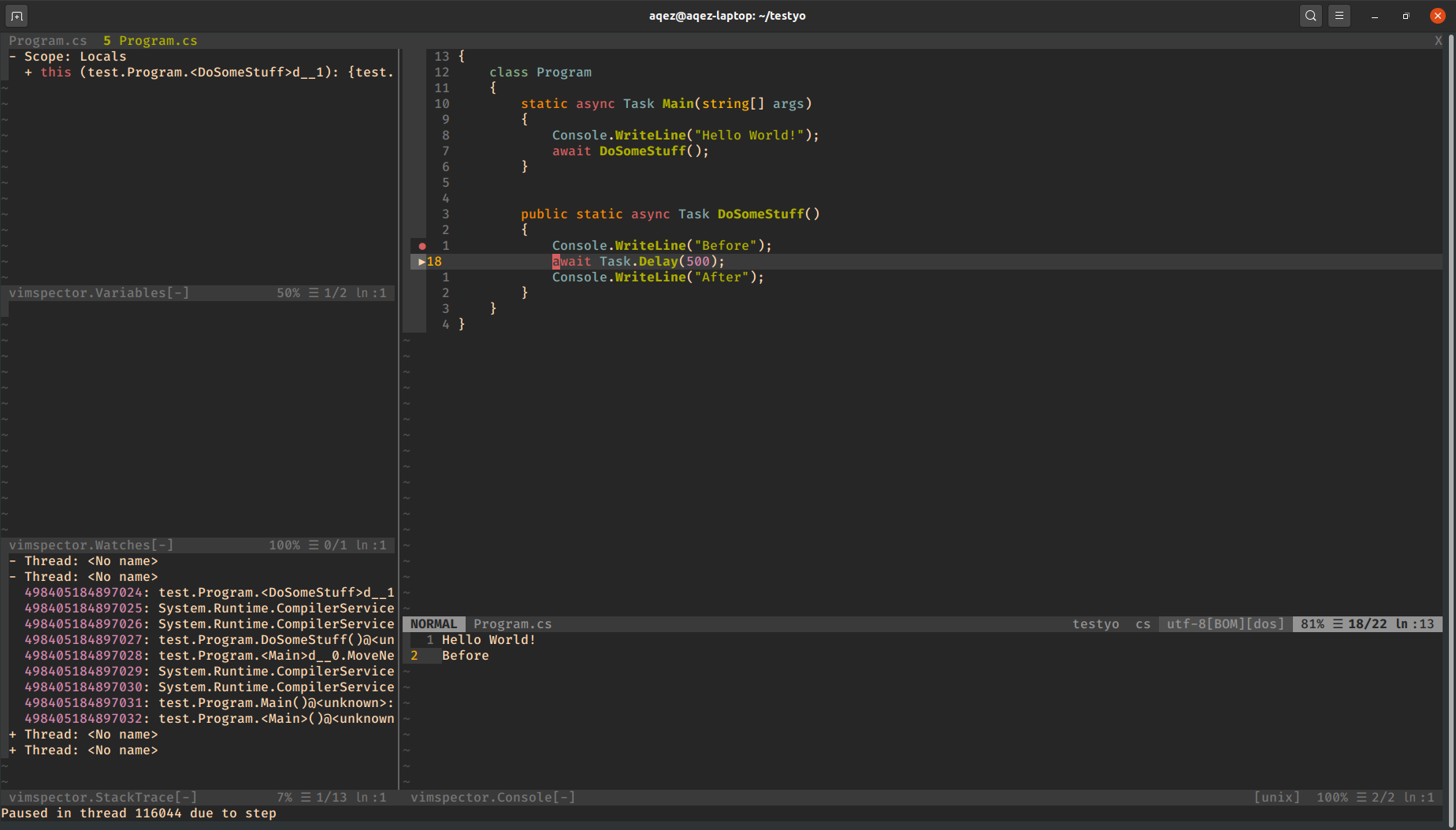This screenshot has width=1456, height=830.
Task: Click 'Hello World!' in console output
Action: 488,640
